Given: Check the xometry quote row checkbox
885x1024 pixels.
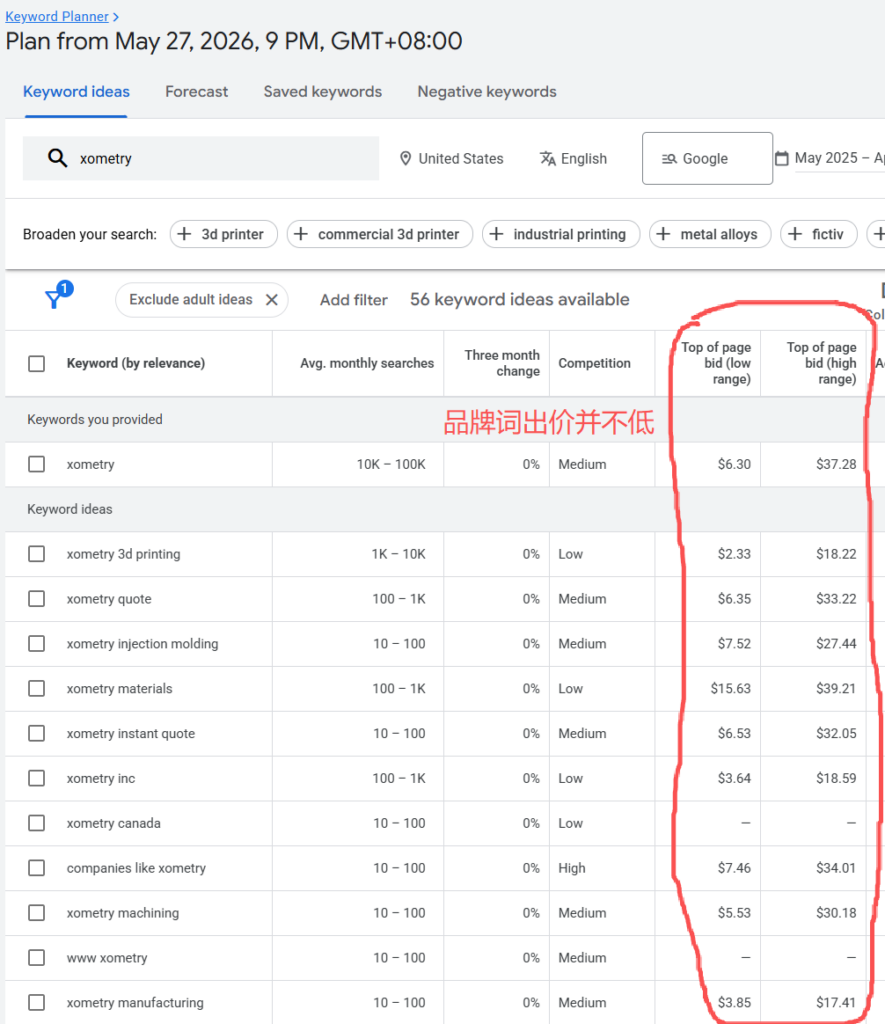Looking at the screenshot, I should [x=37, y=599].
